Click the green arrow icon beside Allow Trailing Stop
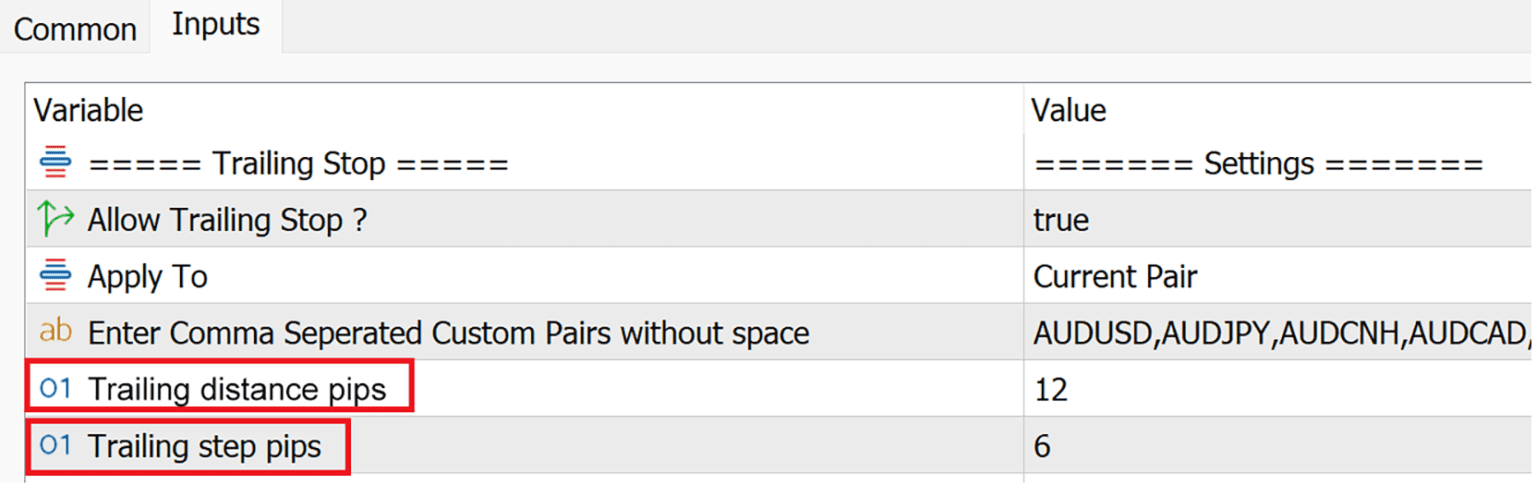Viewport: 1536px width, 485px height. pos(56,219)
